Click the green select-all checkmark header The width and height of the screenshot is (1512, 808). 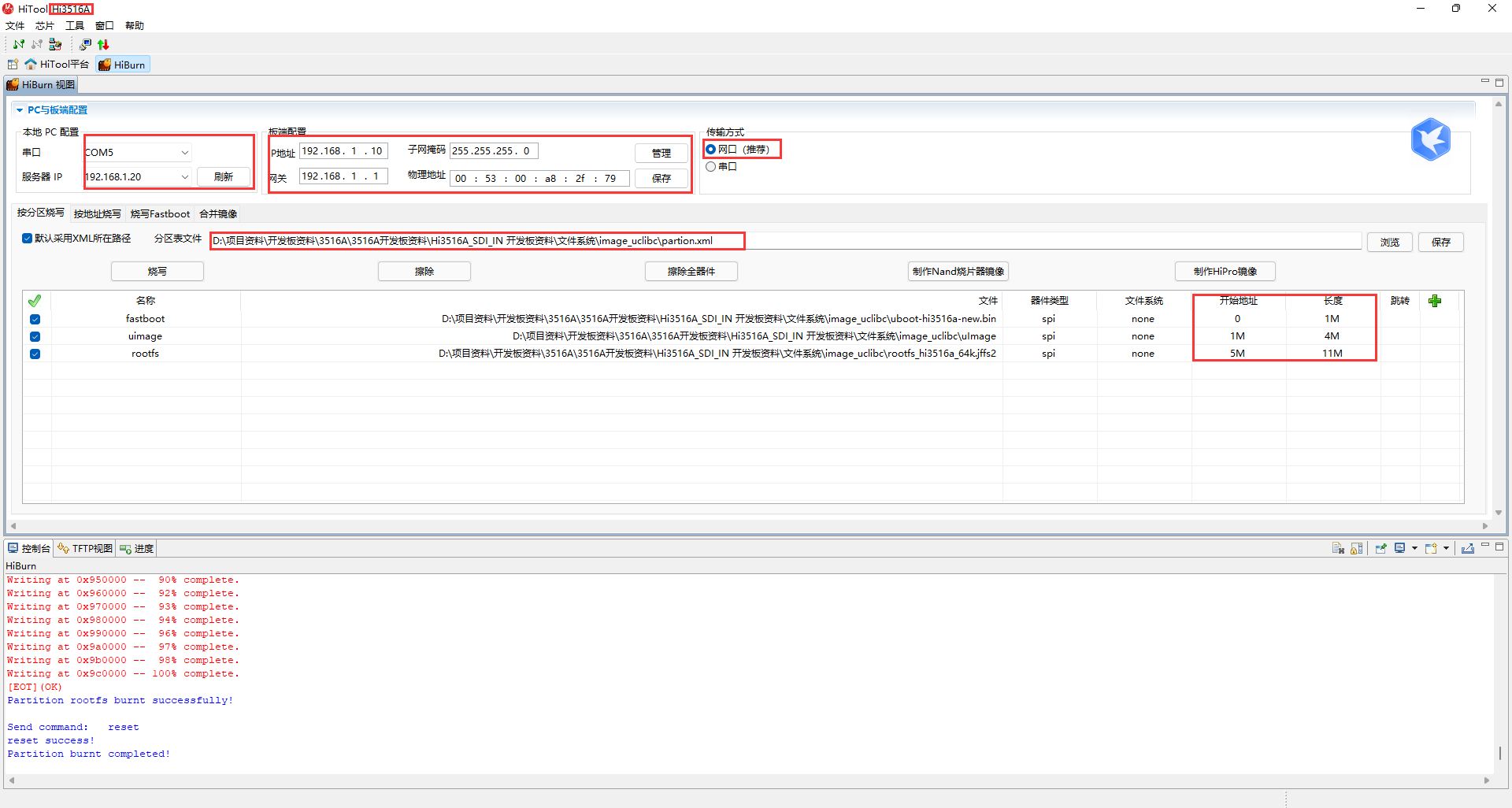click(x=35, y=301)
